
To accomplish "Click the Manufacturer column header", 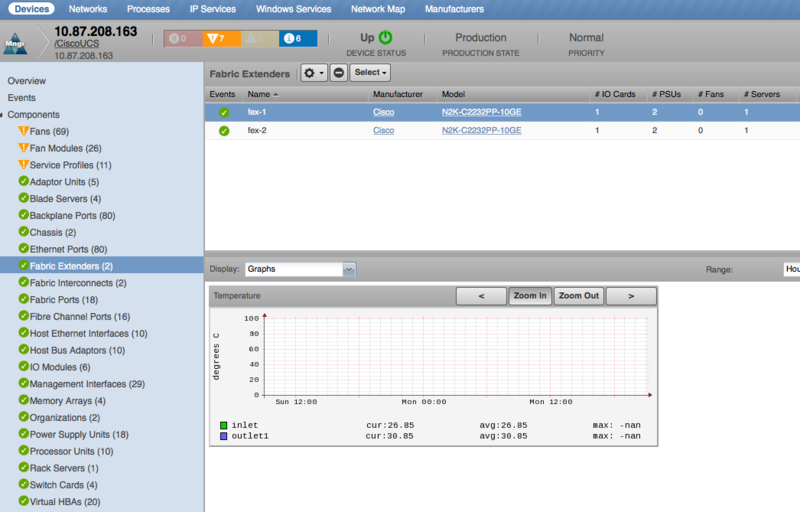I will tap(397, 94).
